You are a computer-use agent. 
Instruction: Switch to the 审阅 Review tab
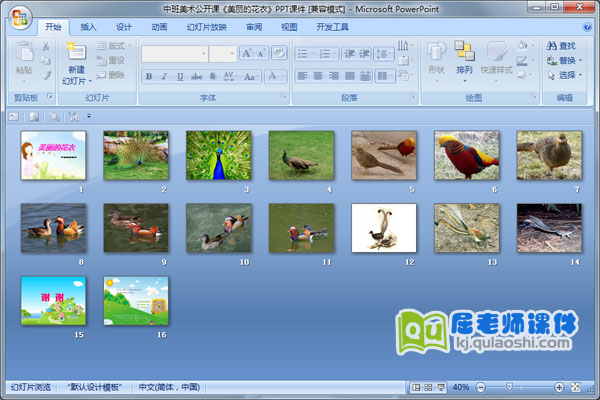254,27
